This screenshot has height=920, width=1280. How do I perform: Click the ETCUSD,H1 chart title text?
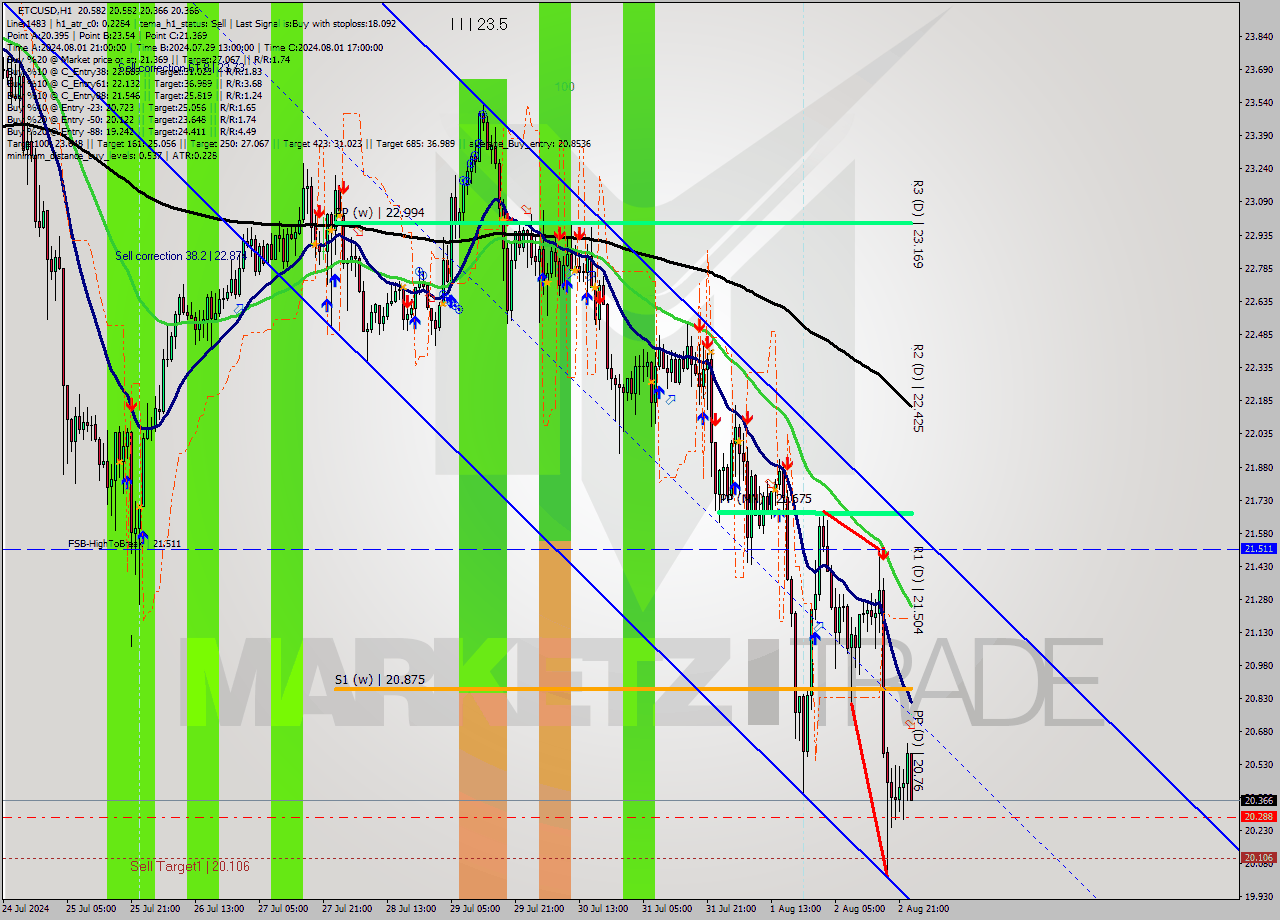pyautogui.click(x=47, y=10)
